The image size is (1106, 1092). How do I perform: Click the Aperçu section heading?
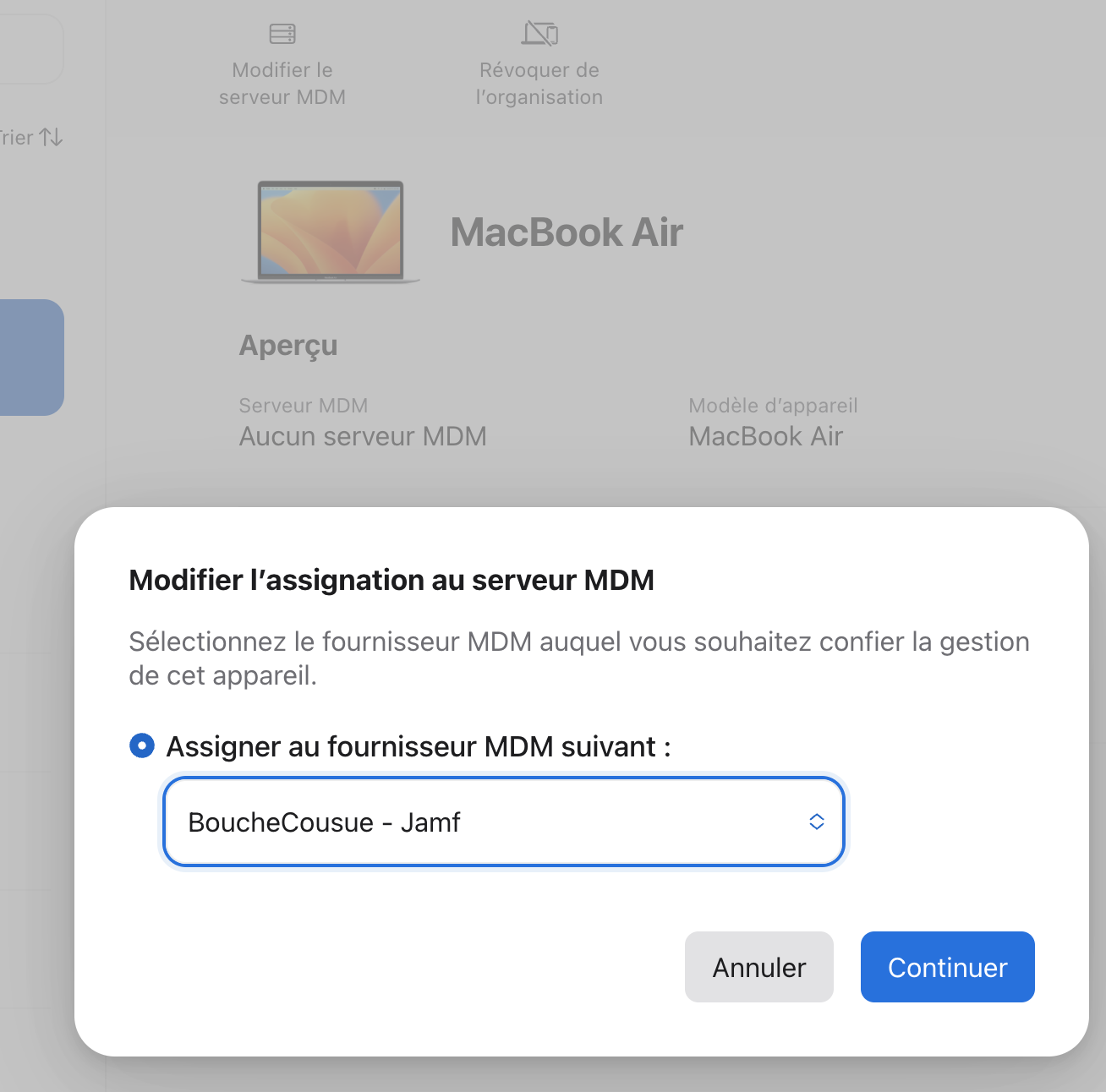pos(288,345)
